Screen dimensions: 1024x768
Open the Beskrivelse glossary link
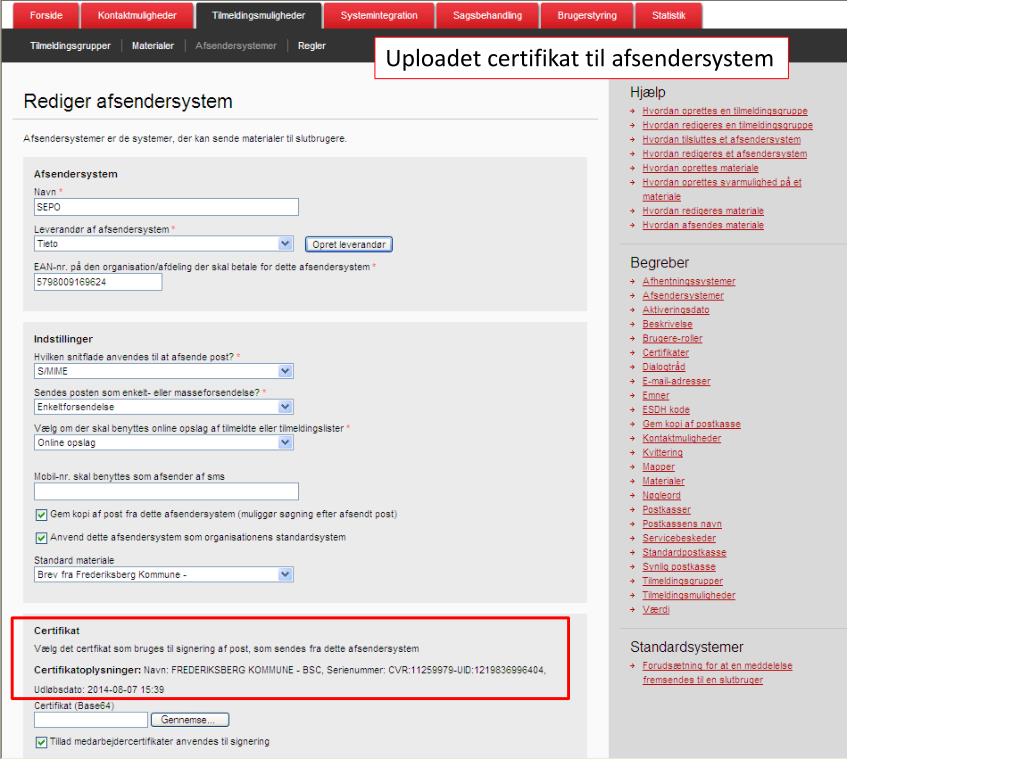667,325
